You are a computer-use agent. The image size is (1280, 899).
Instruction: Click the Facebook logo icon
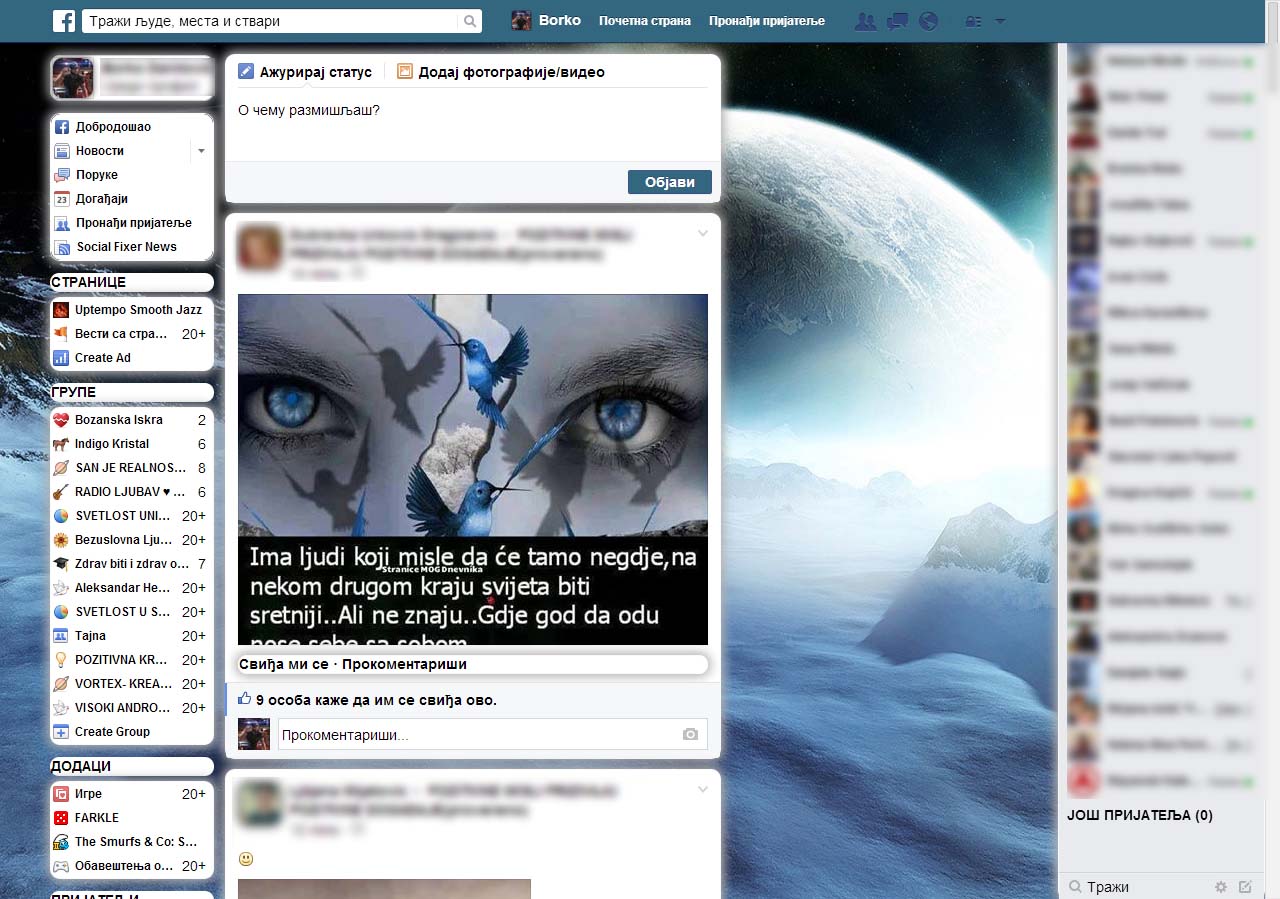(x=64, y=21)
